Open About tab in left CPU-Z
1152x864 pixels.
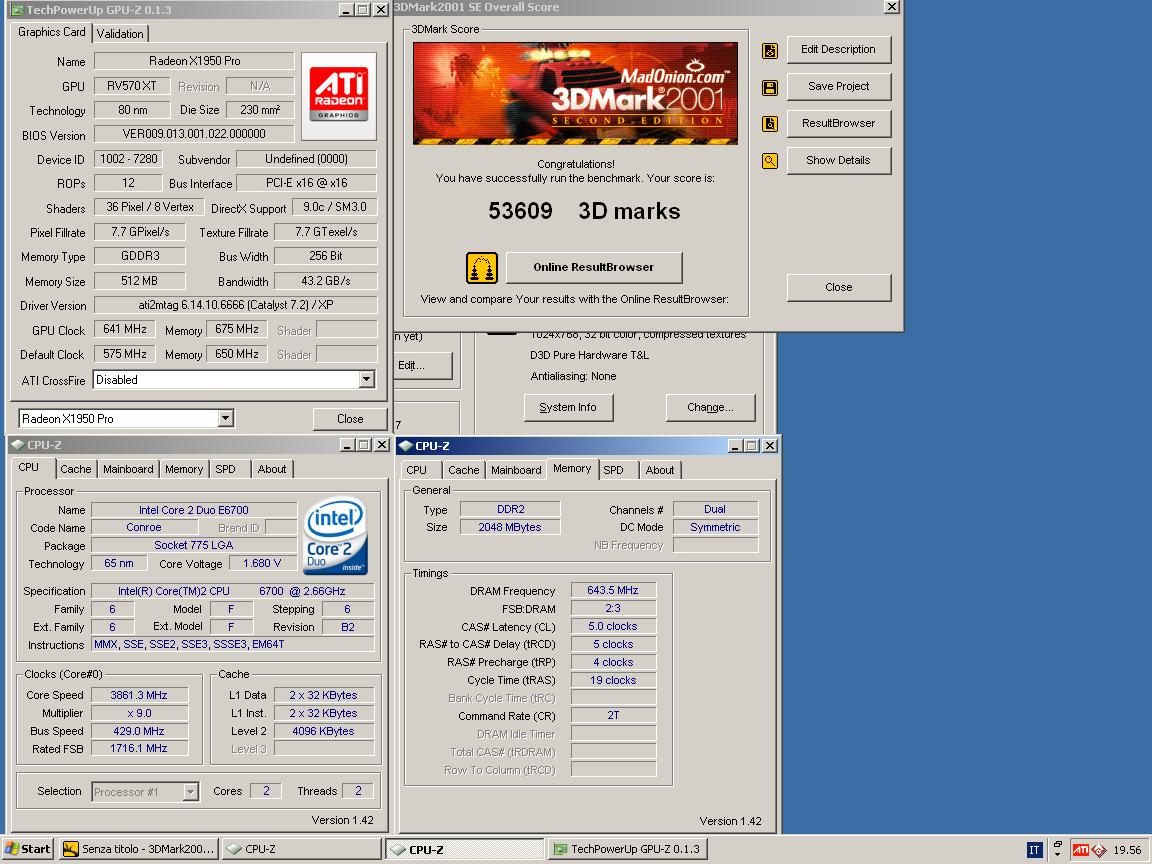(272, 469)
